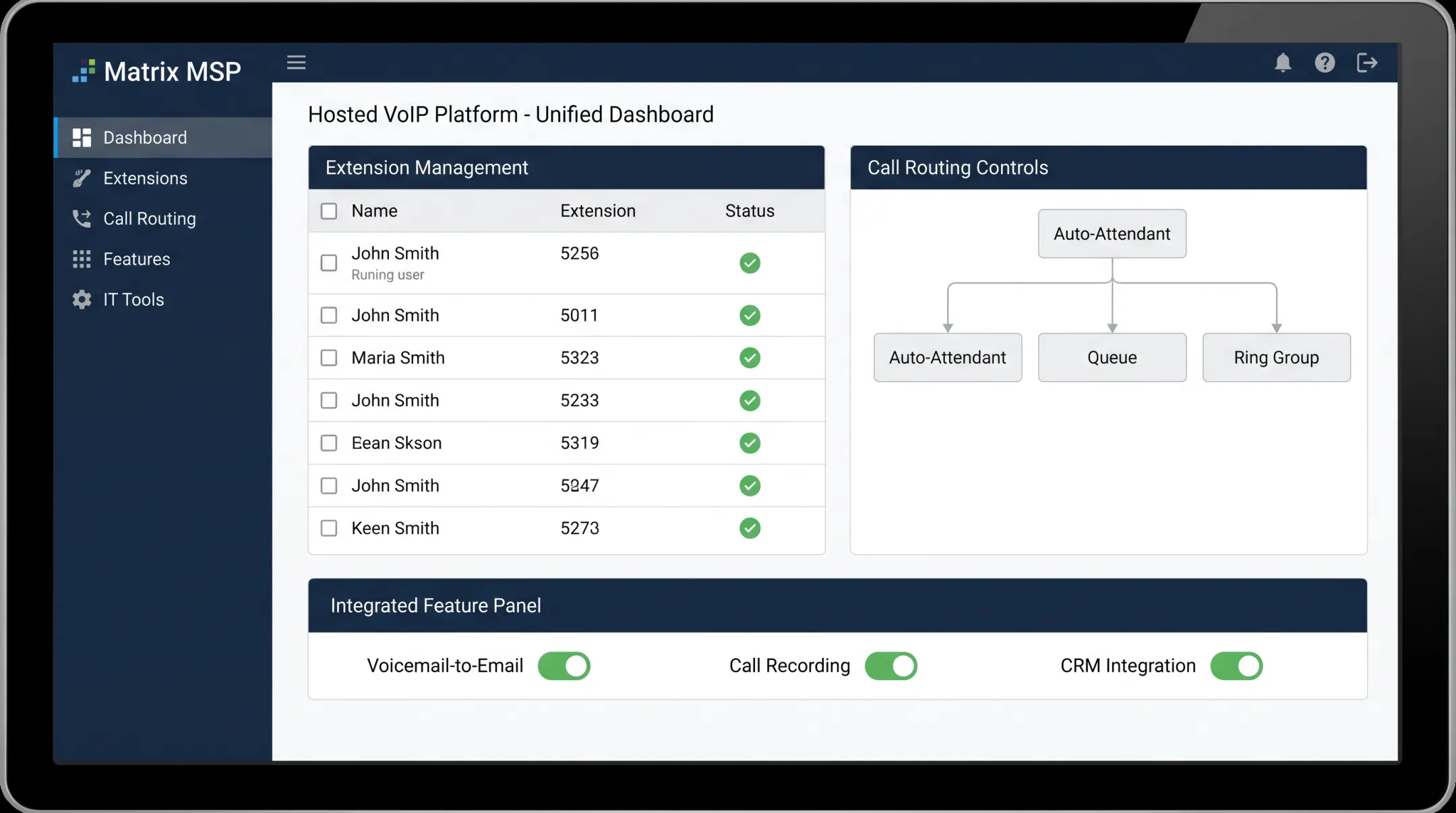Click status check icon for Keen Smith
The image size is (1456, 813).
click(x=750, y=528)
